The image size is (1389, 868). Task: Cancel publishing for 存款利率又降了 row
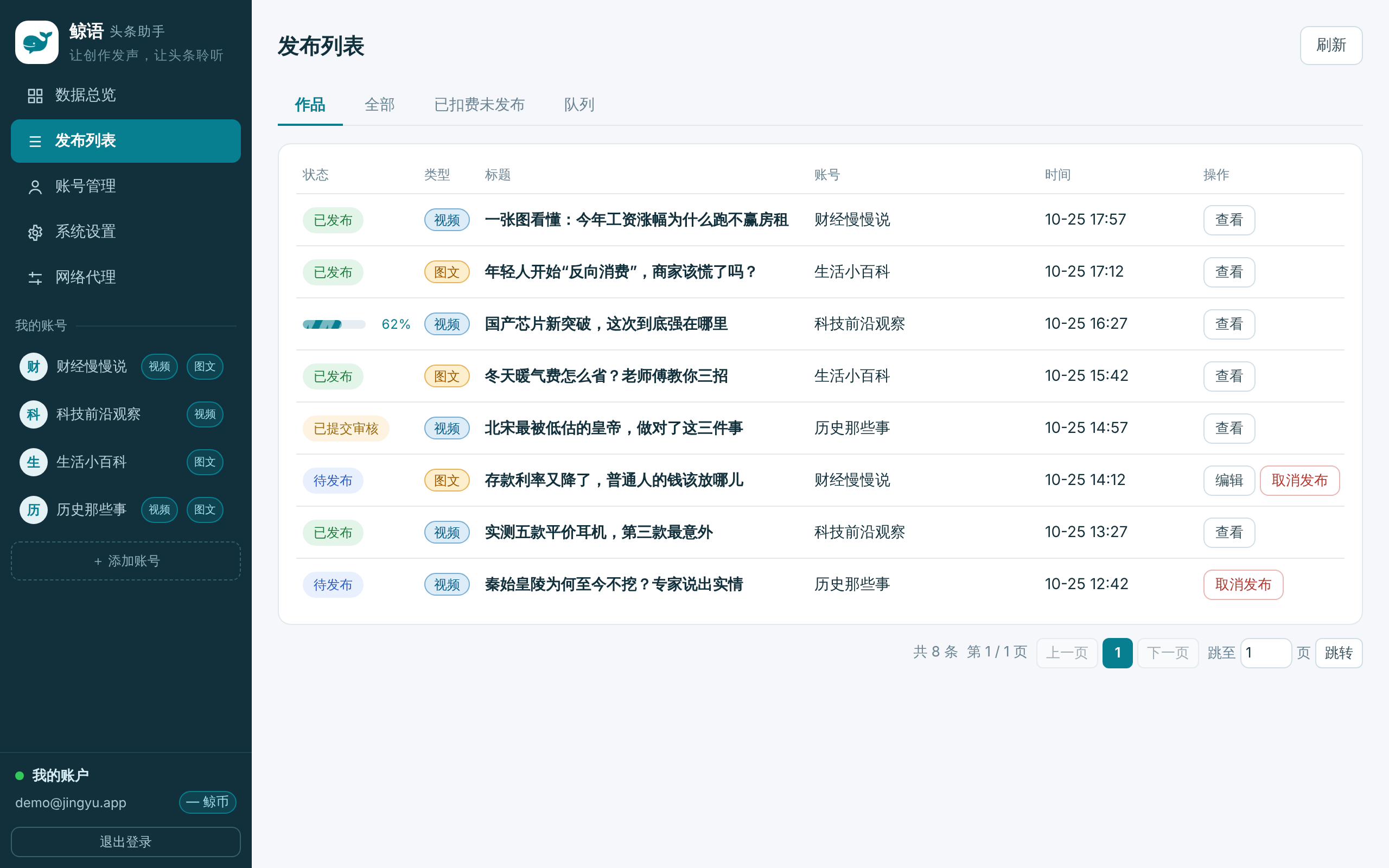click(x=1299, y=481)
